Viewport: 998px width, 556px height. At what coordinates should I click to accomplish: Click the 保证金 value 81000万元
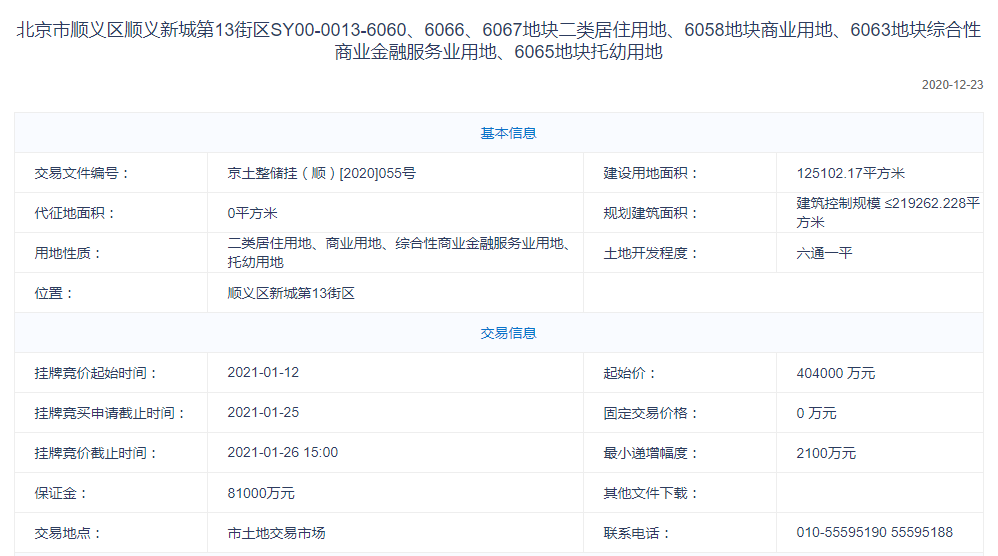tap(261, 493)
